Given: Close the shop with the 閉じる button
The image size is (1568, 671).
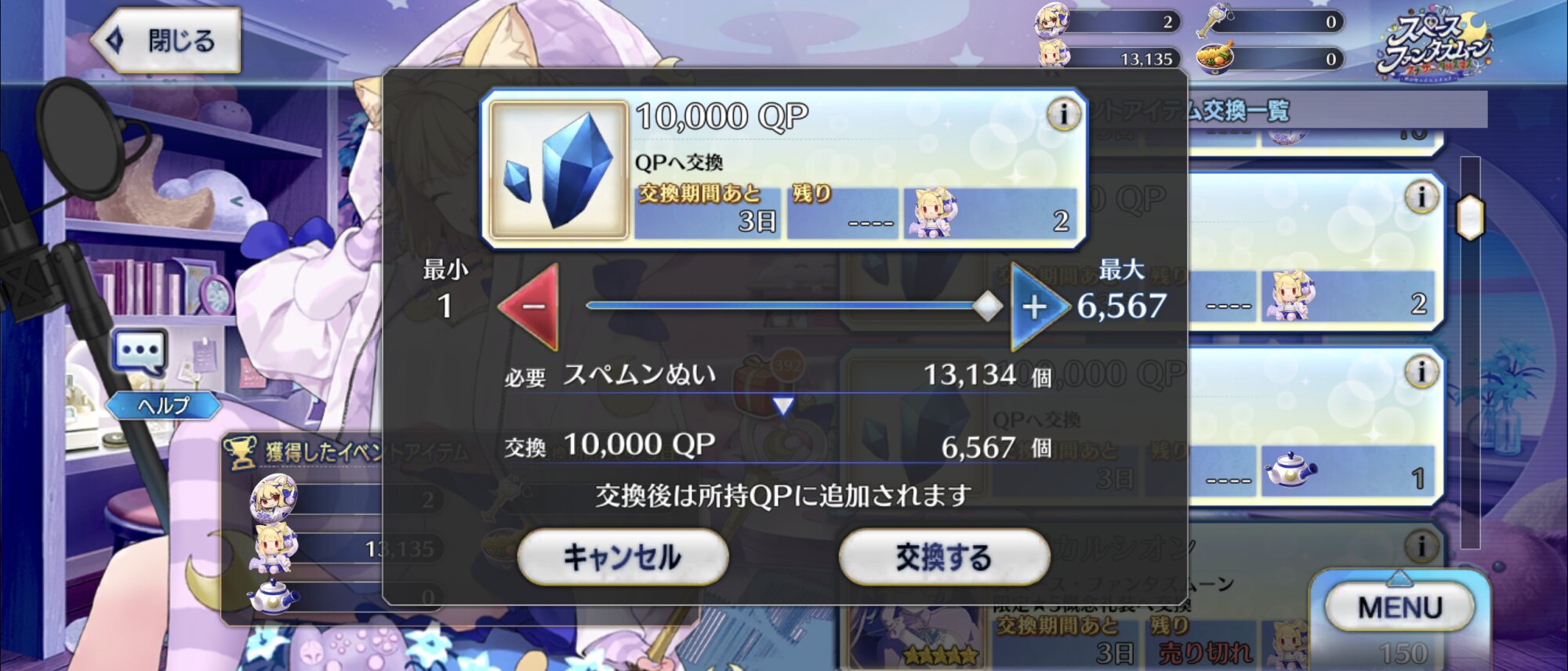Looking at the screenshot, I should pos(166,41).
